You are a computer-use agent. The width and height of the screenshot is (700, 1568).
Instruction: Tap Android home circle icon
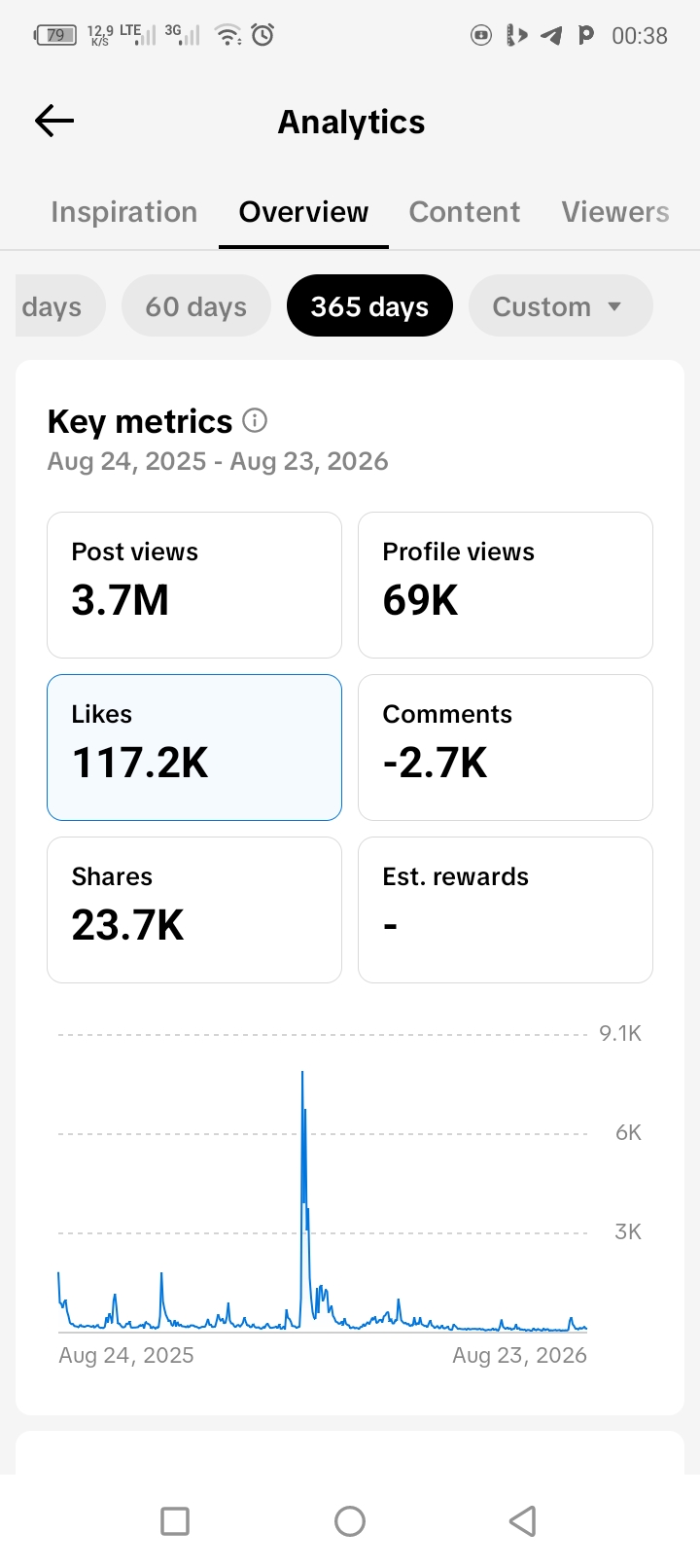click(350, 1521)
